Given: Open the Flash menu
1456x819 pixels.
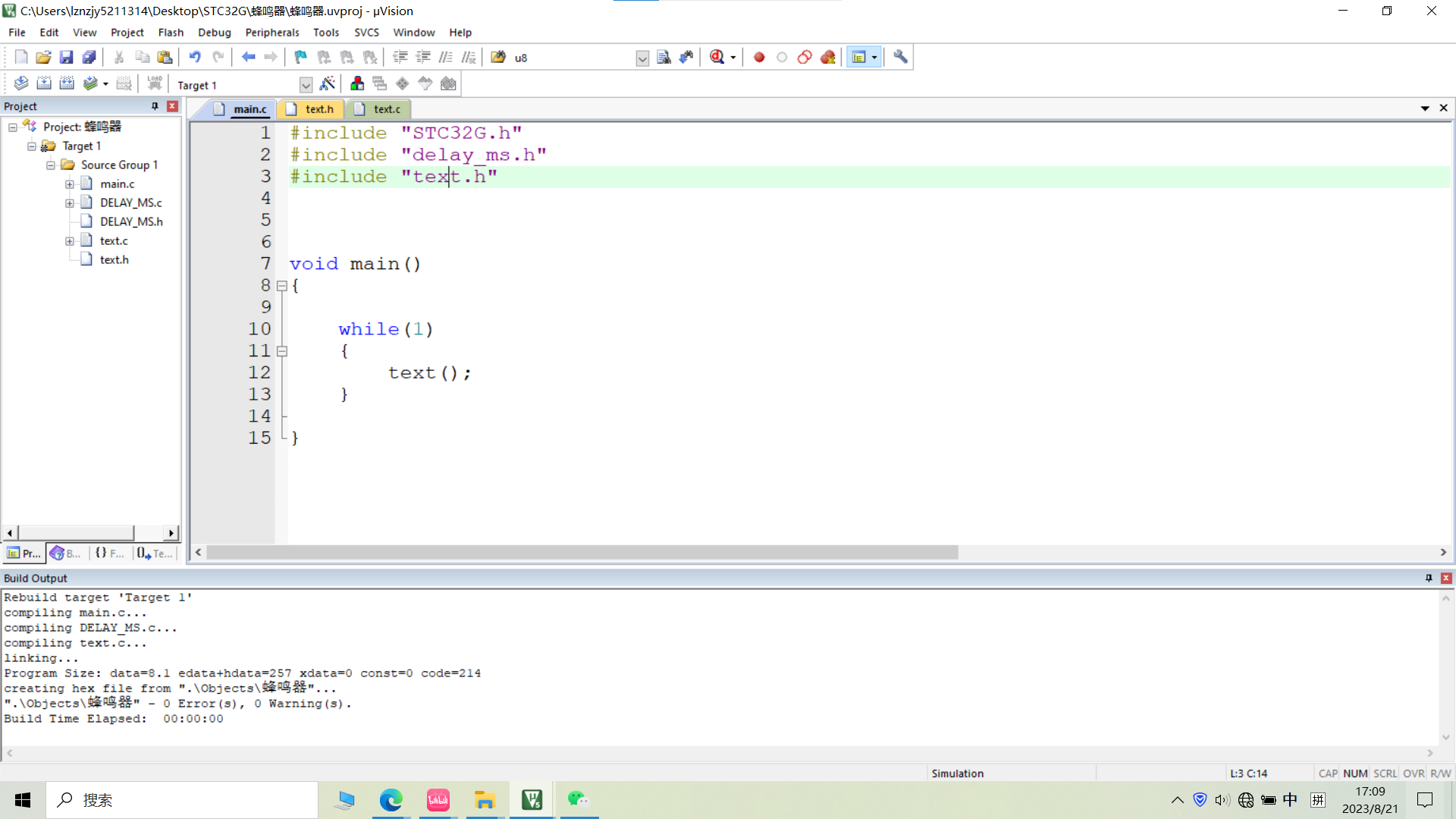Looking at the screenshot, I should tap(171, 33).
